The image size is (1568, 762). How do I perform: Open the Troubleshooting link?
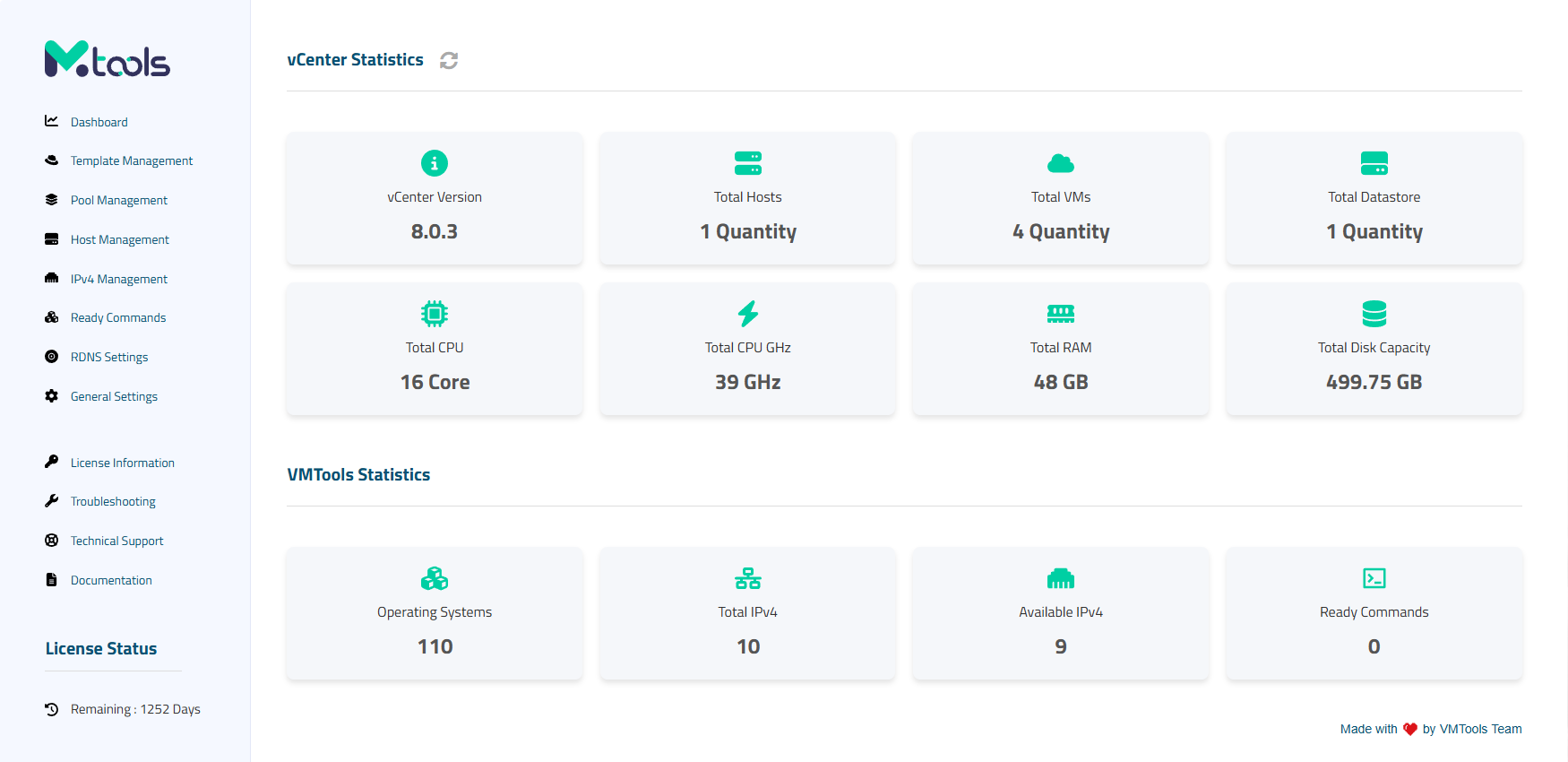pyautogui.click(x=113, y=501)
